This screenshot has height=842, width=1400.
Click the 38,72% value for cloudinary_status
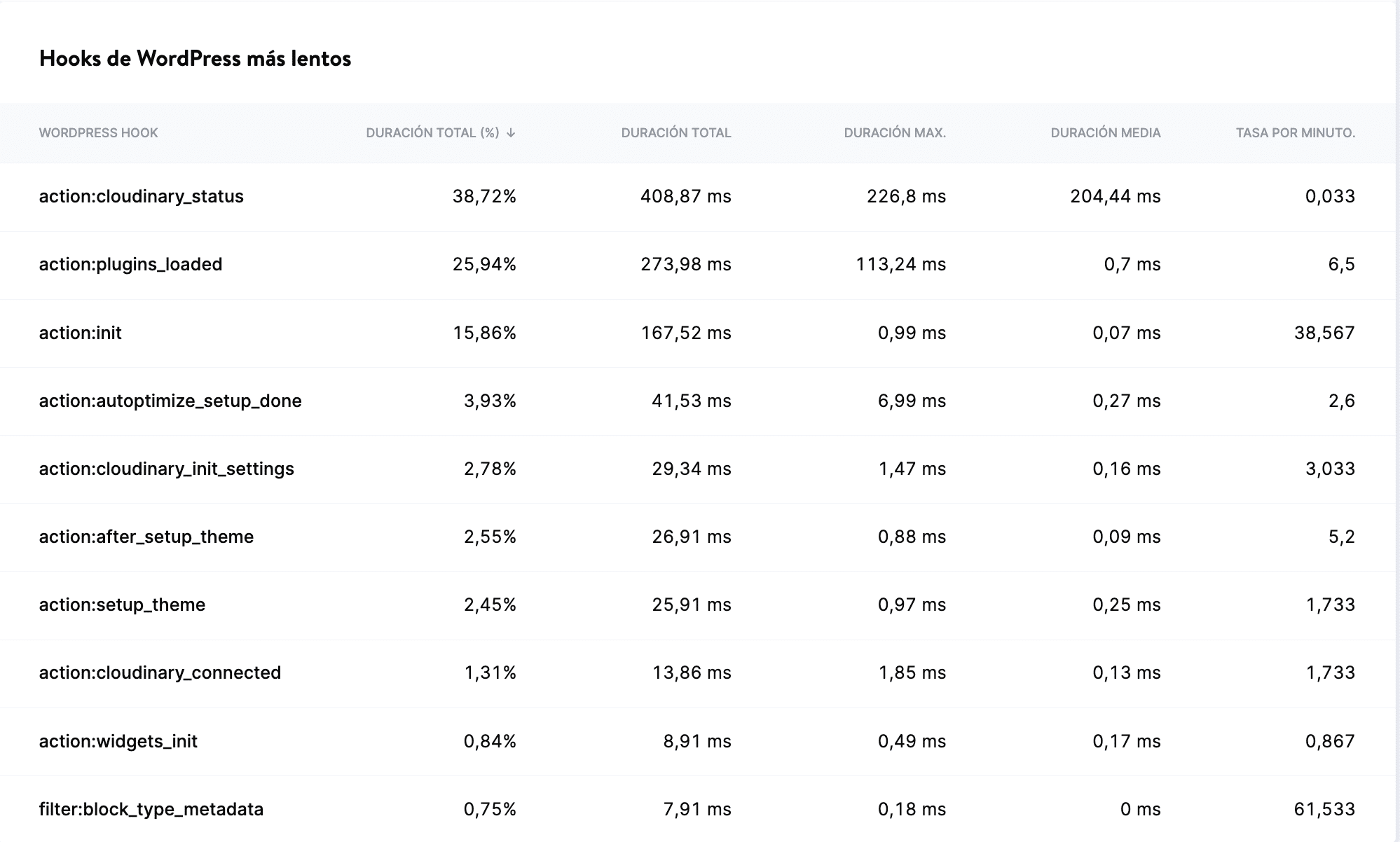(x=484, y=197)
